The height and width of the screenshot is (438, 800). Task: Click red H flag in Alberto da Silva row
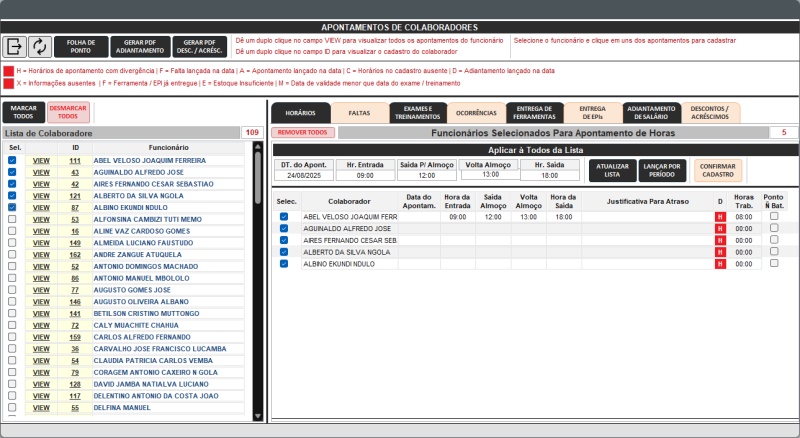pyautogui.click(x=719, y=252)
